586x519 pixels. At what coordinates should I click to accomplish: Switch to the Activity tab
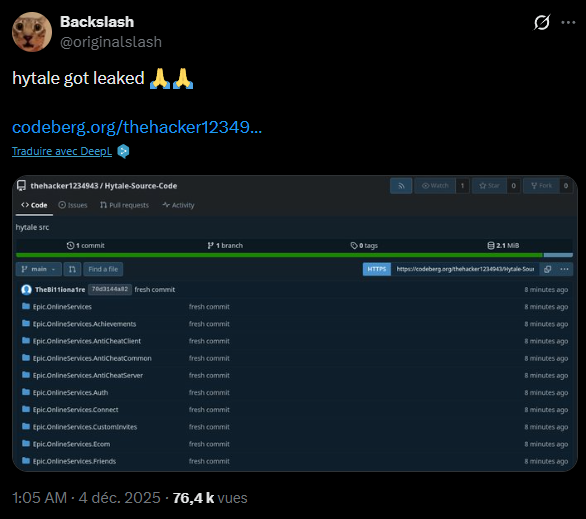[178, 205]
